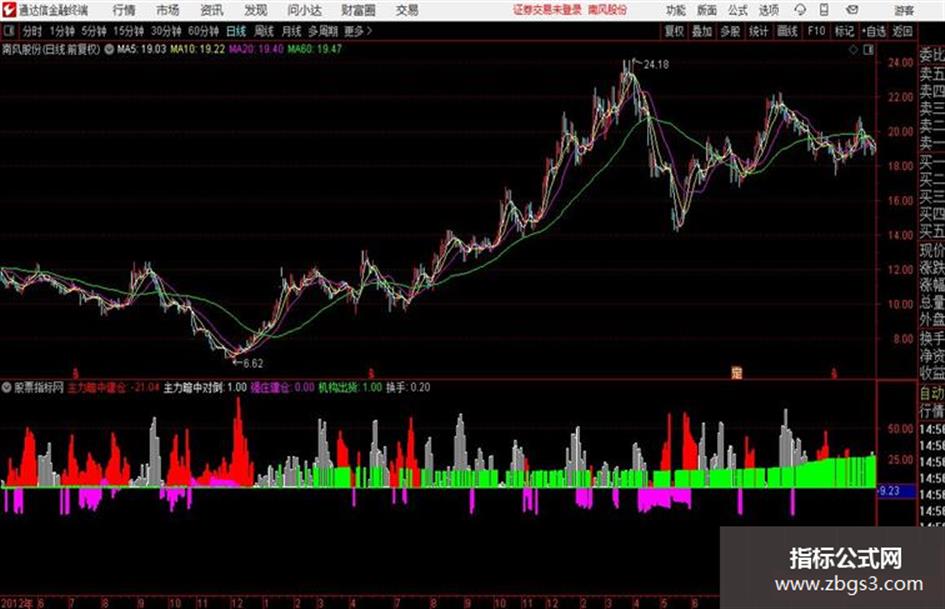Click the 24.18 peak price label
The image size is (945, 609).
[x=656, y=65]
